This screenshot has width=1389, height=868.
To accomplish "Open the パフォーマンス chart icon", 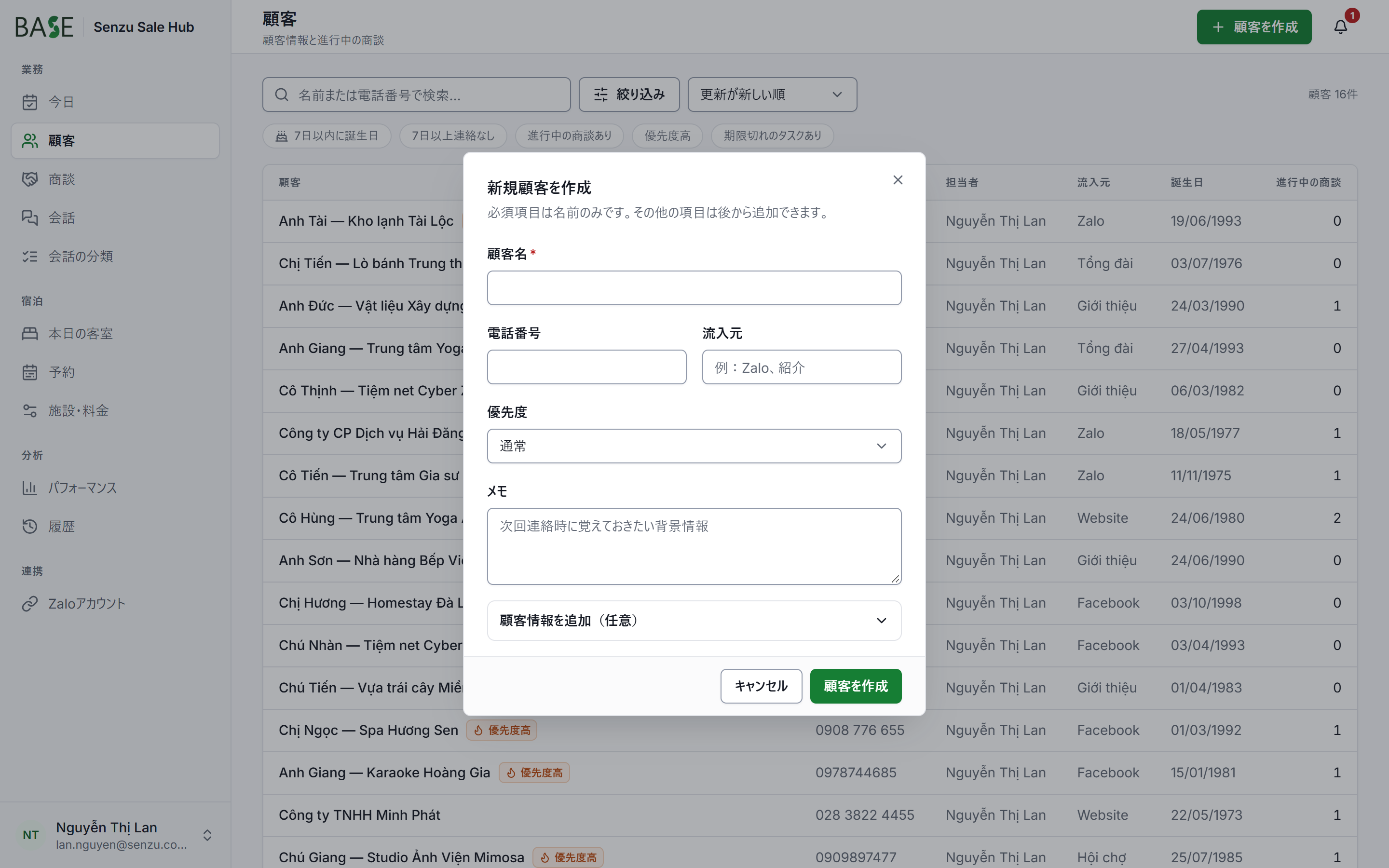I will coord(30,488).
